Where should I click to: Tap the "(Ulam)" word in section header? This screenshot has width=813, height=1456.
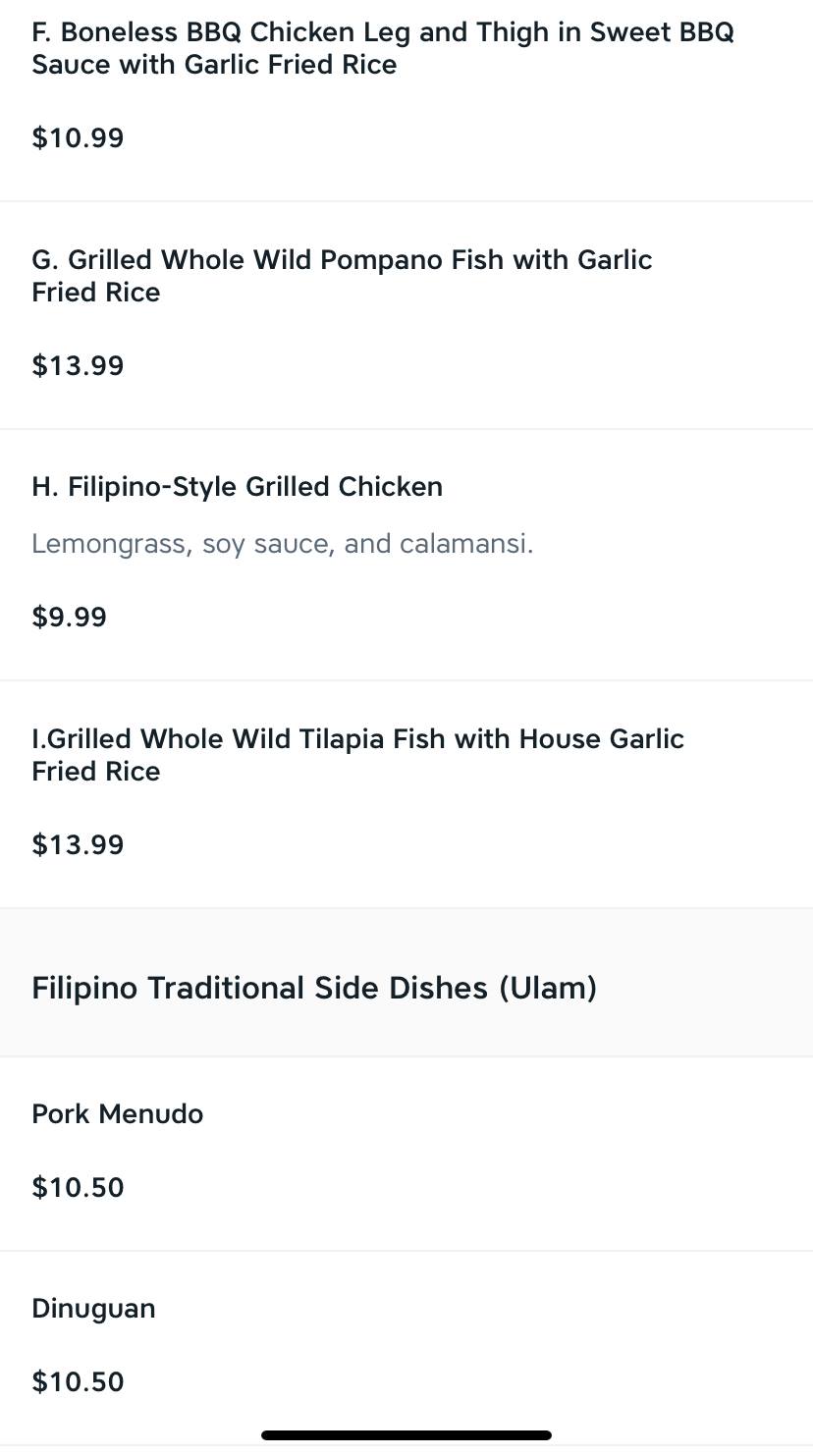coord(548,988)
